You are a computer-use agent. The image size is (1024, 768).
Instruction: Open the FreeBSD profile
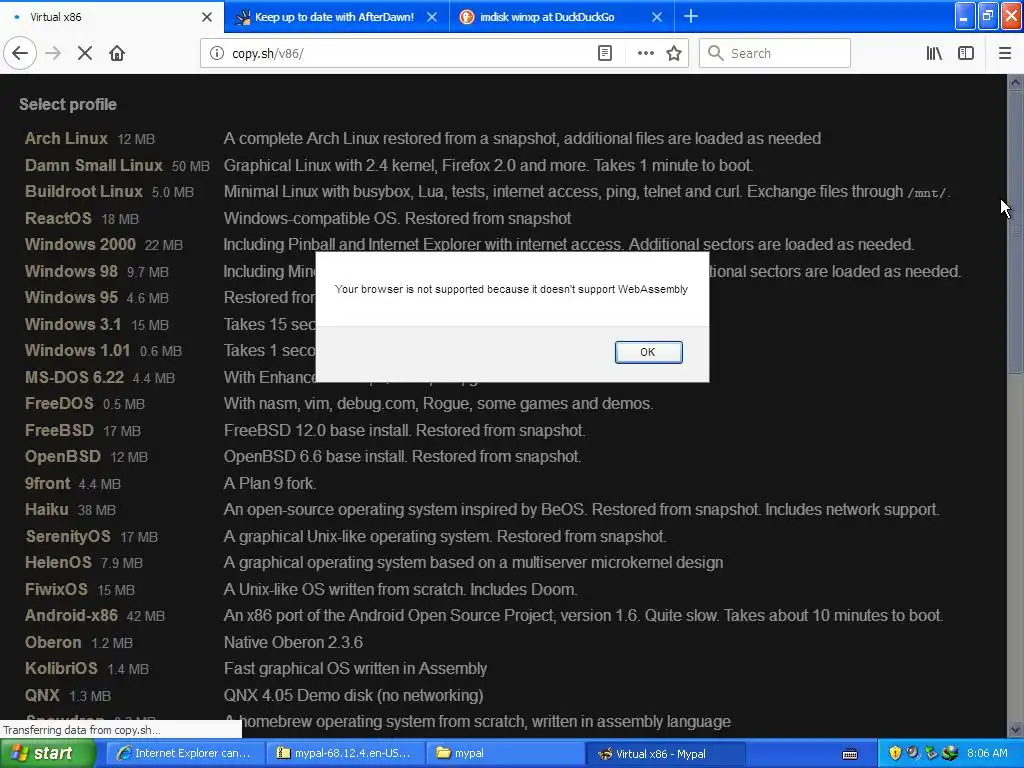59,430
